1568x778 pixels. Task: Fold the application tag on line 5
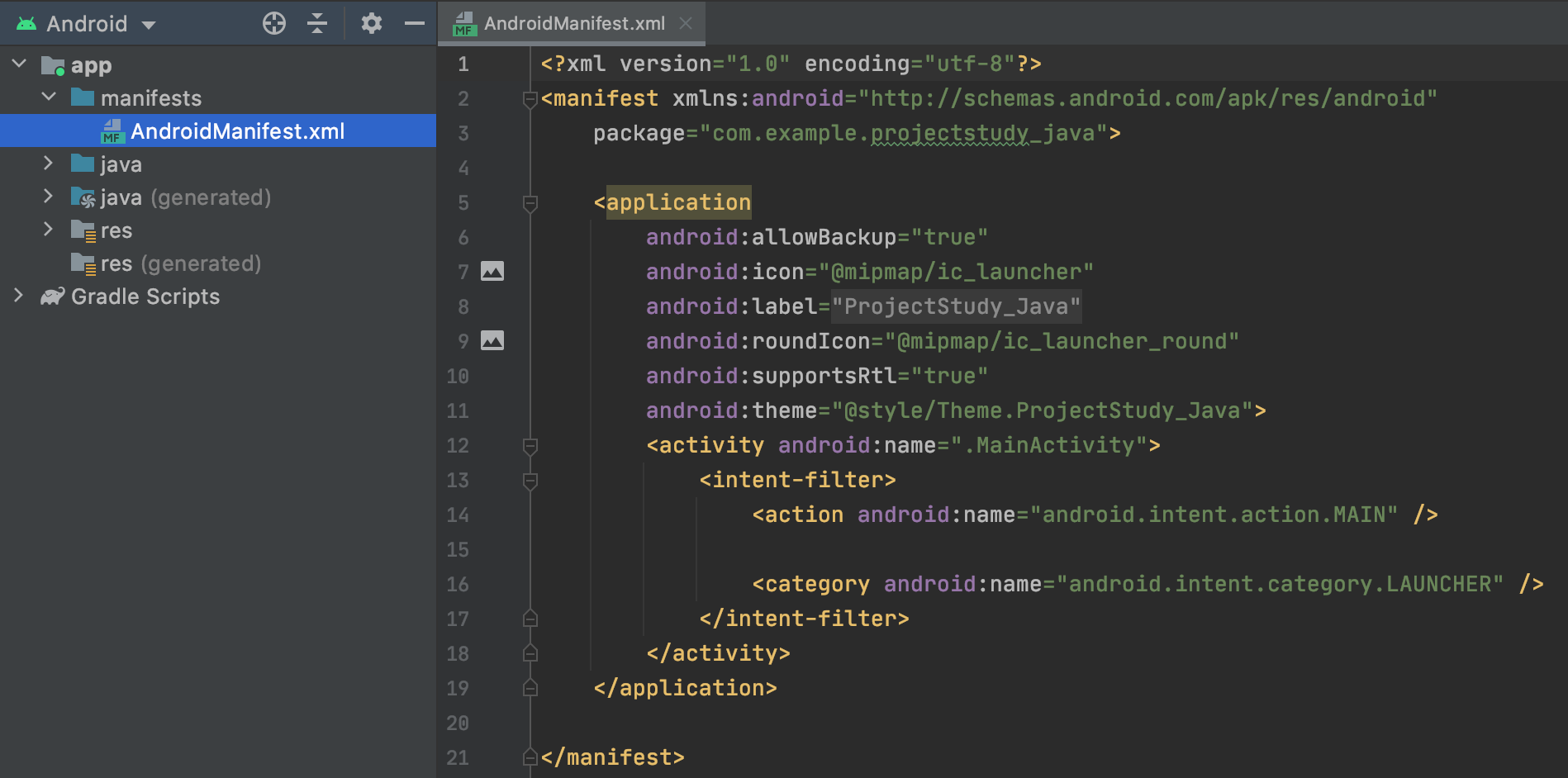(x=530, y=203)
